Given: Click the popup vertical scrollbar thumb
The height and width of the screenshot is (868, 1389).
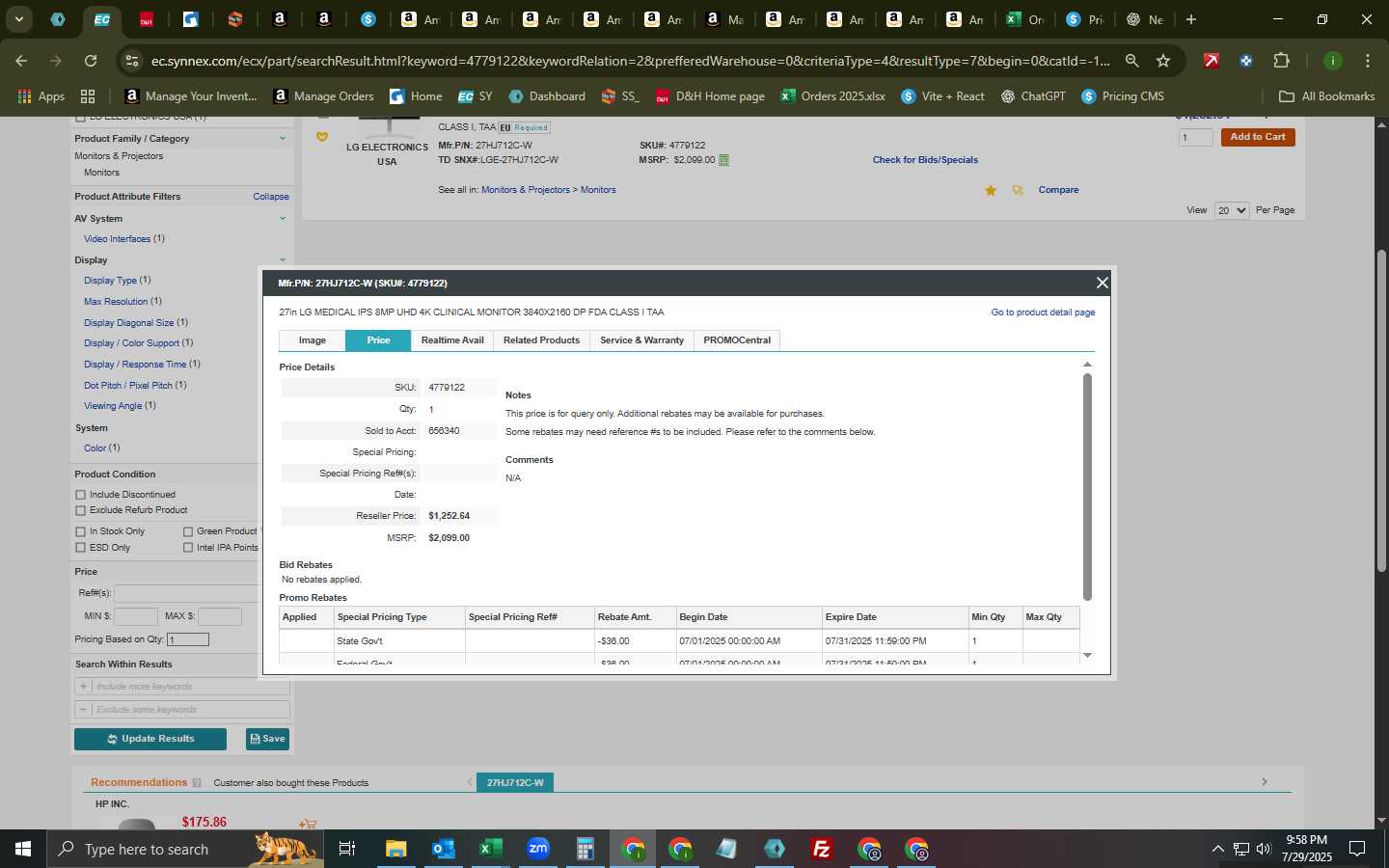Looking at the screenshot, I should click(x=1087, y=487).
